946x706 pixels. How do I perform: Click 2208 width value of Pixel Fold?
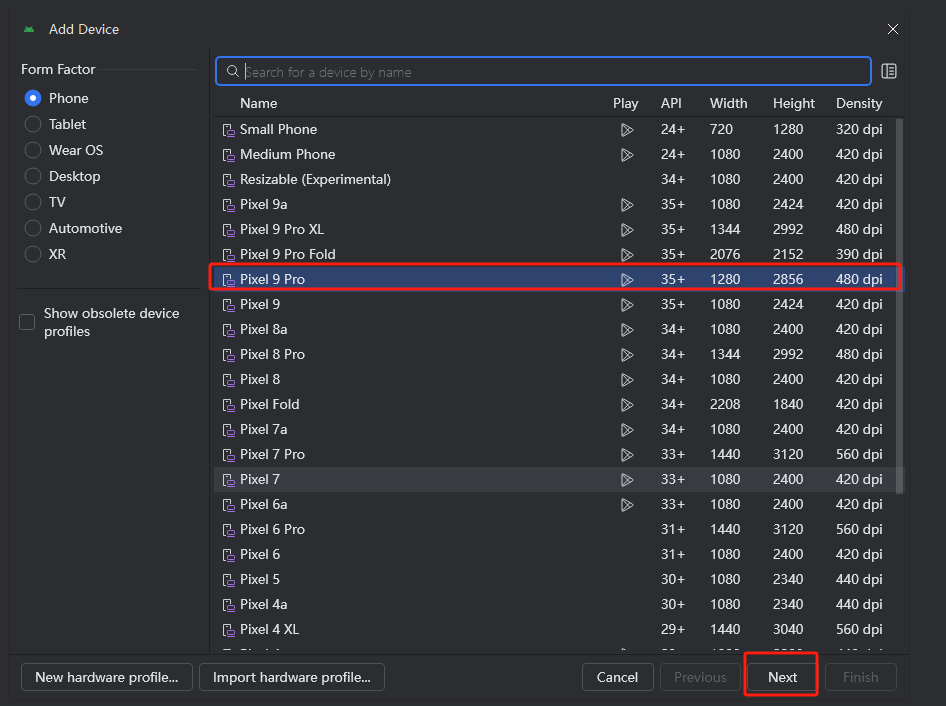(725, 404)
